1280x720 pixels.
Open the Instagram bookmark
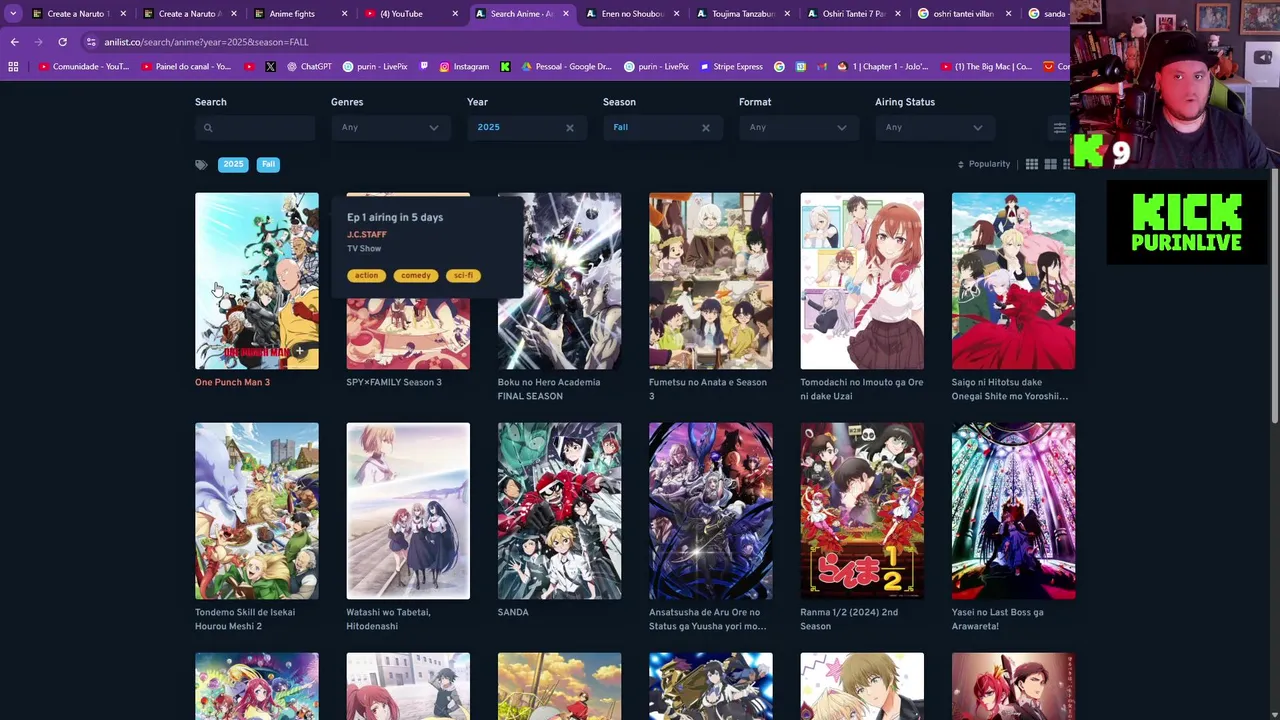[464, 67]
